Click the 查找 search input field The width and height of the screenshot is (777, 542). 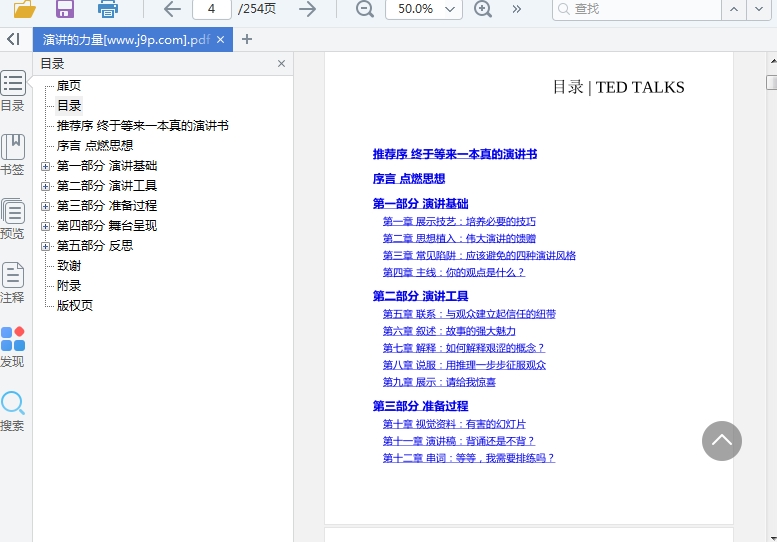pyautogui.click(x=636, y=9)
